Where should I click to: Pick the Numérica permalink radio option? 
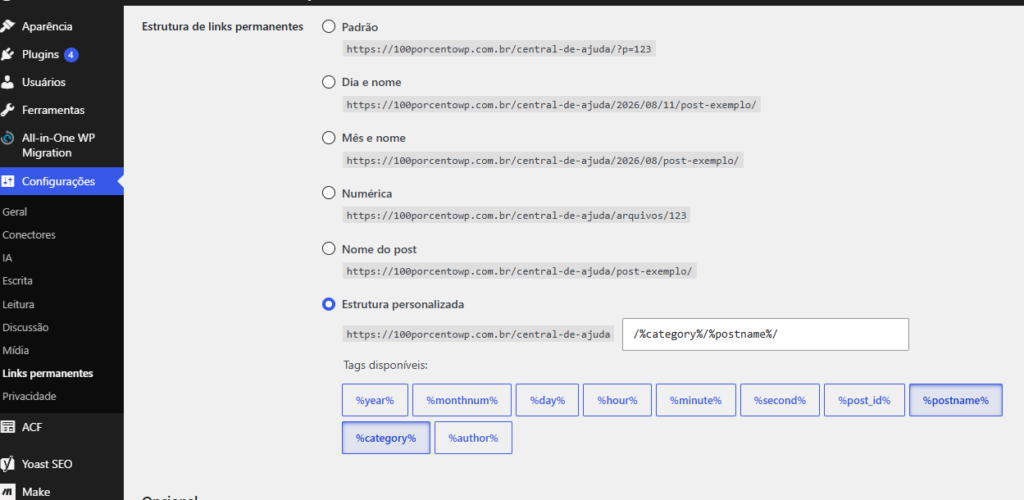328,193
